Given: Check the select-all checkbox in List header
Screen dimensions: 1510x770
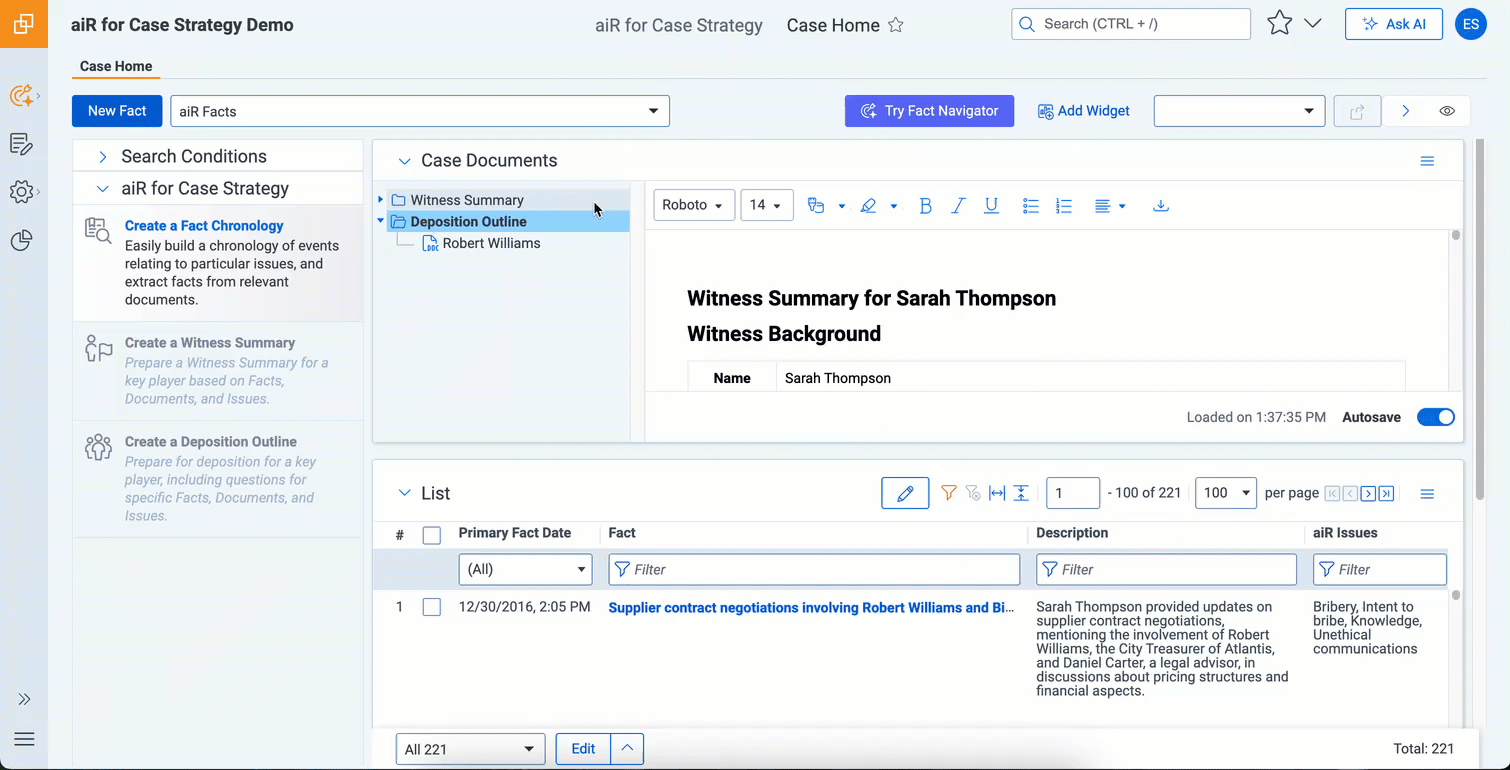Looking at the screenshot, I should click(x=431, y=535).
